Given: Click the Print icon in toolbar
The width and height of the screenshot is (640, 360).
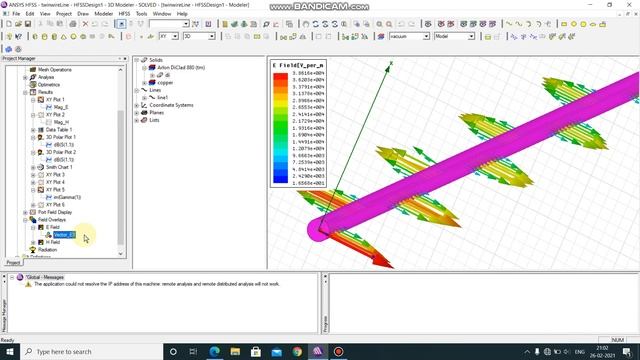Looking at the screenshot, I should click(x=73, y=24).
